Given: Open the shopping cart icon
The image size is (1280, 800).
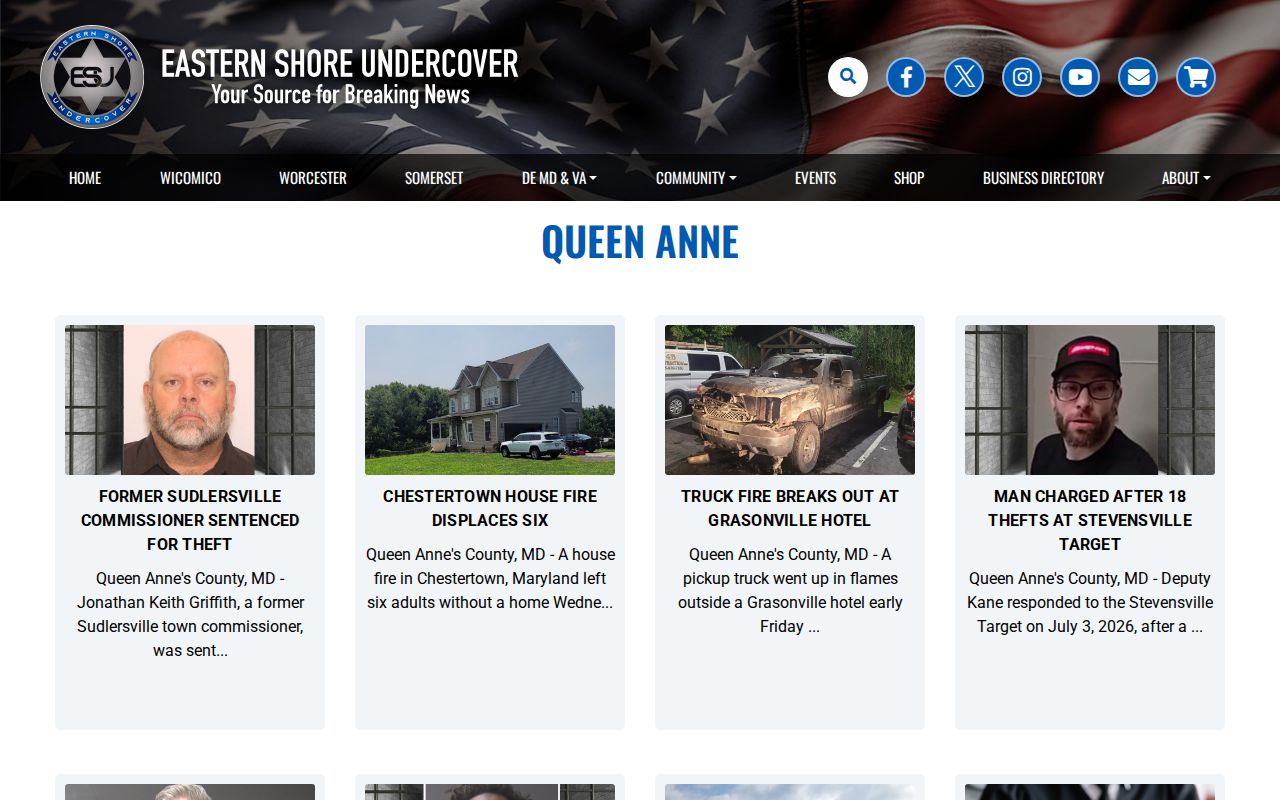Looking at the screenshot, I should pos(1196,77).
